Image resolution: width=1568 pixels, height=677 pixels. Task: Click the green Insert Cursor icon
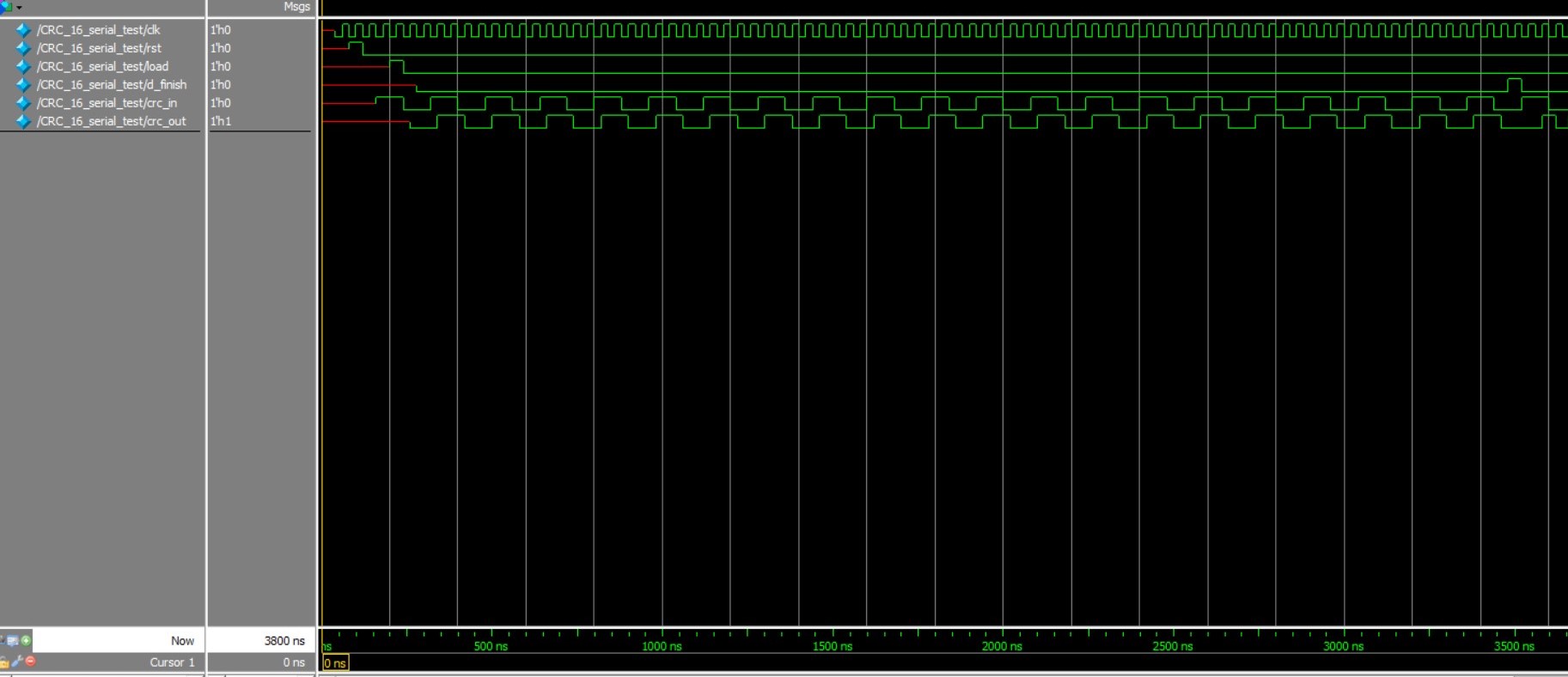click(x=26, y=640)
